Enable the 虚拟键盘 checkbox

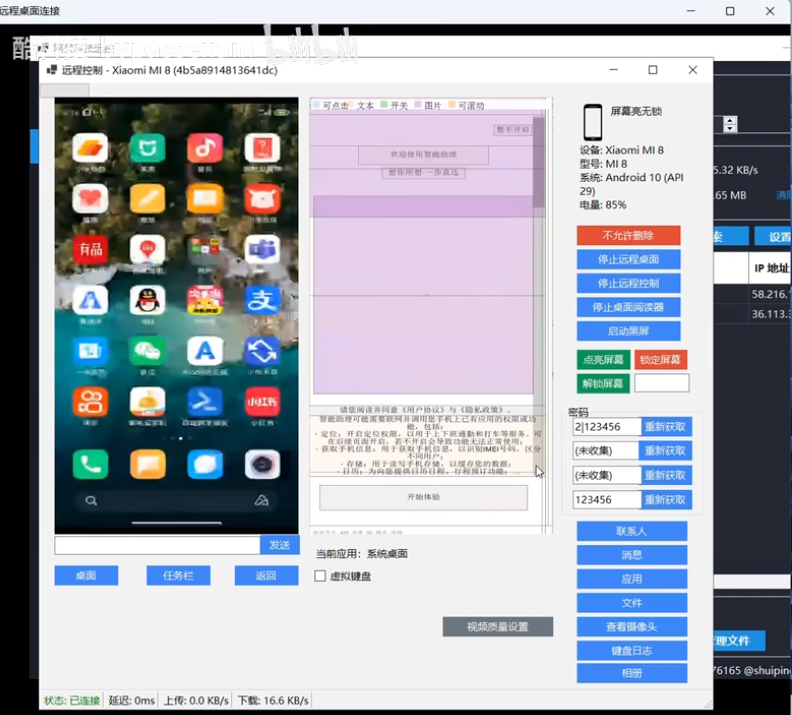320,576
